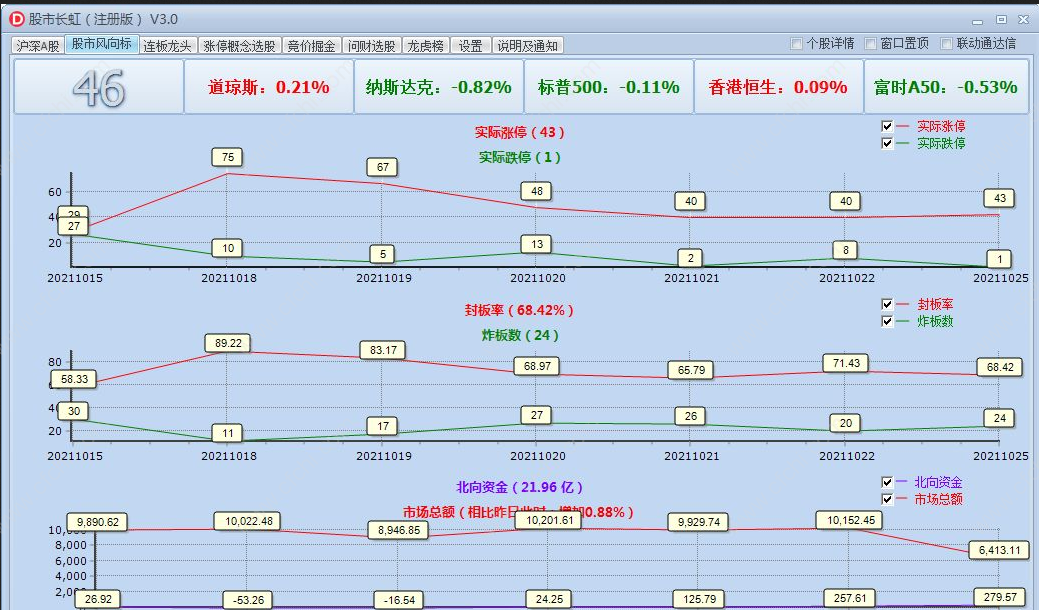Click the 67 limit-up data label
The width and height of the screenshot is (1039, 610).
tap(382, 167)
